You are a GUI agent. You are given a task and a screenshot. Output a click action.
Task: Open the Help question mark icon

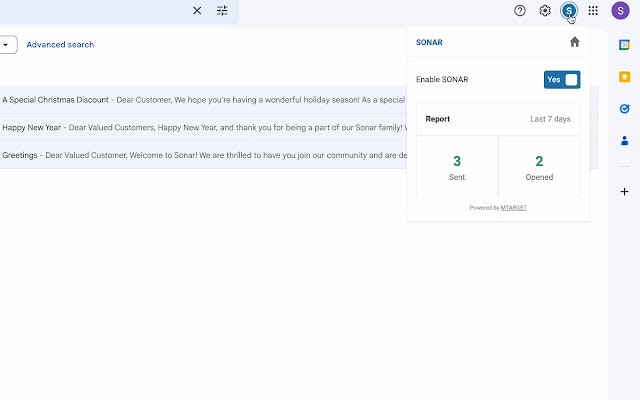click(x=520, y=11)
